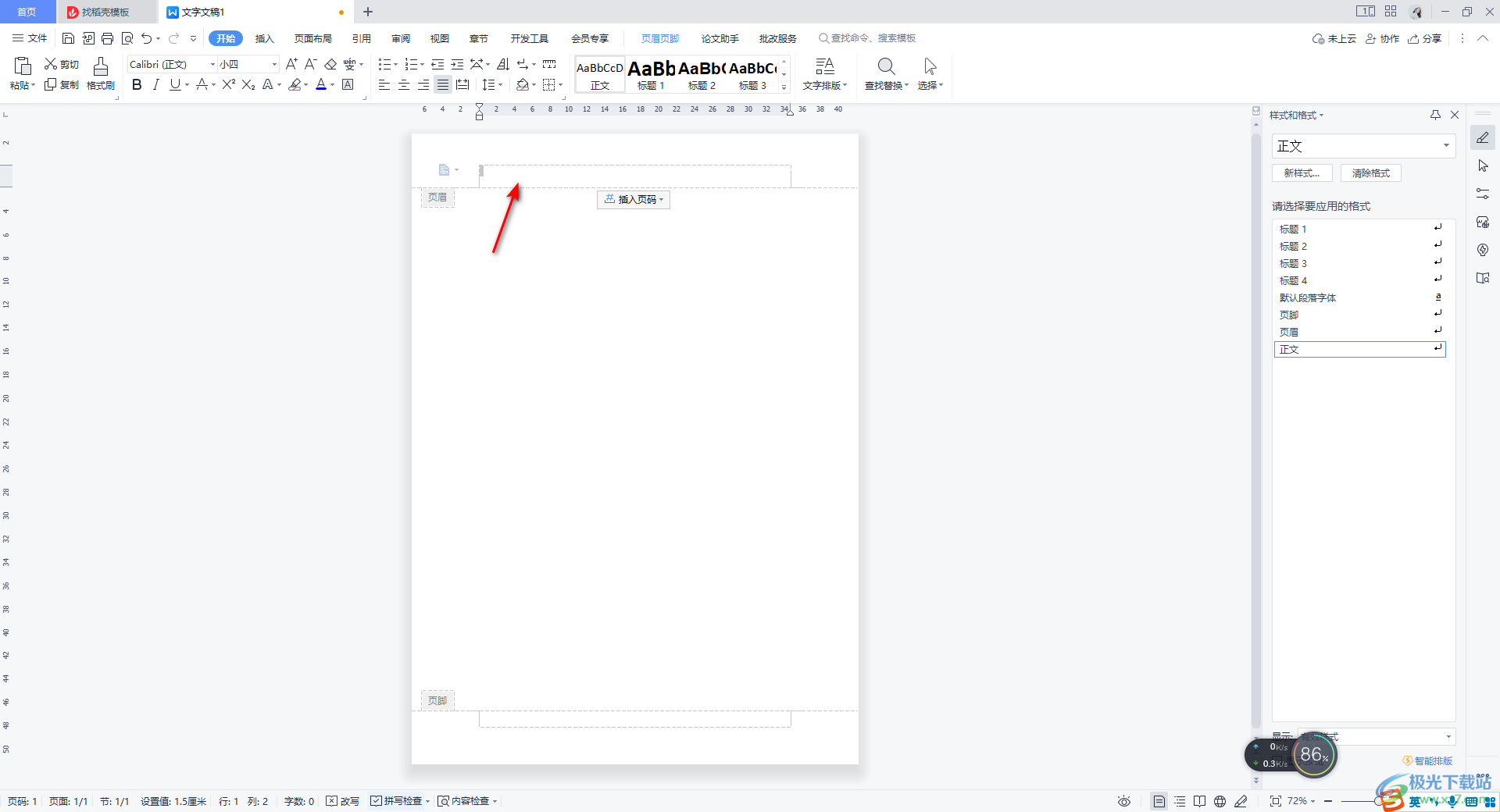The image size is (1500, 812).
Task: Toggle Italic formatting
Action: click(x=155, y=84)
